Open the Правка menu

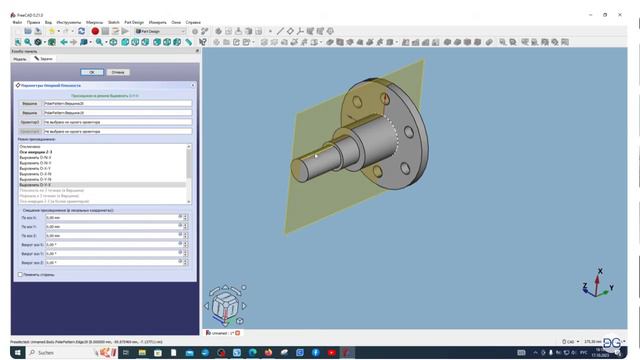pyautogui.click(x=33, y=22)
